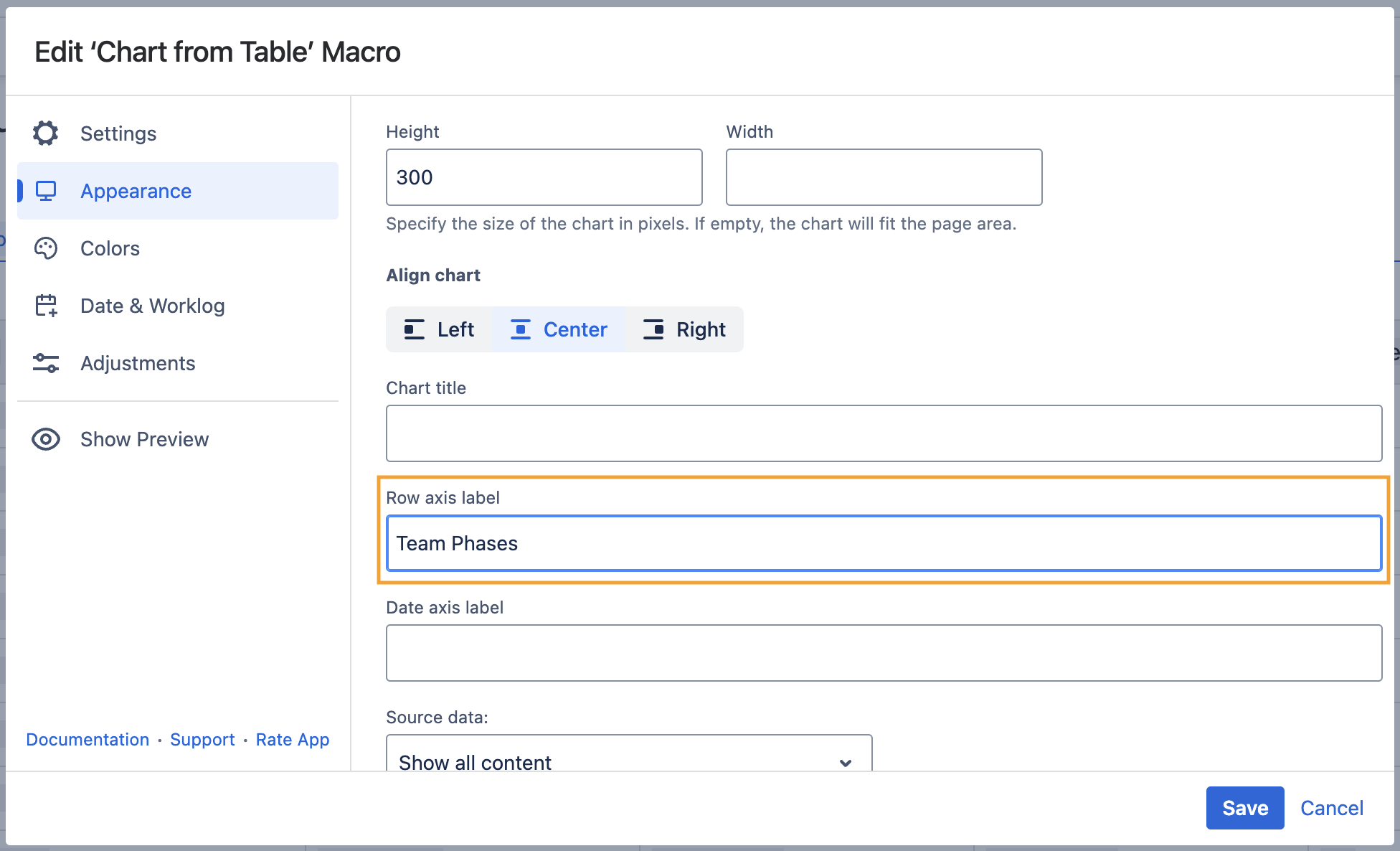The image size is (1400, 851).
Task: Click the Settings gear icon
Action: 46,133
